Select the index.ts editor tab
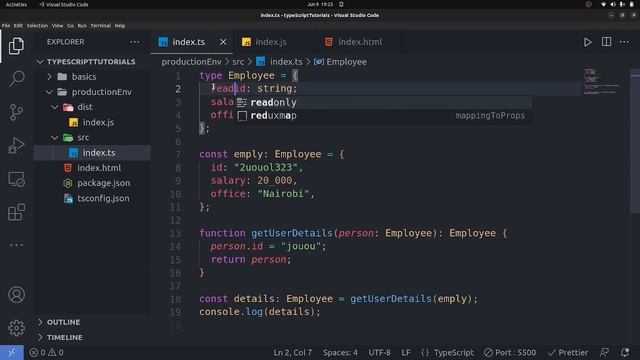 [188, 42]
